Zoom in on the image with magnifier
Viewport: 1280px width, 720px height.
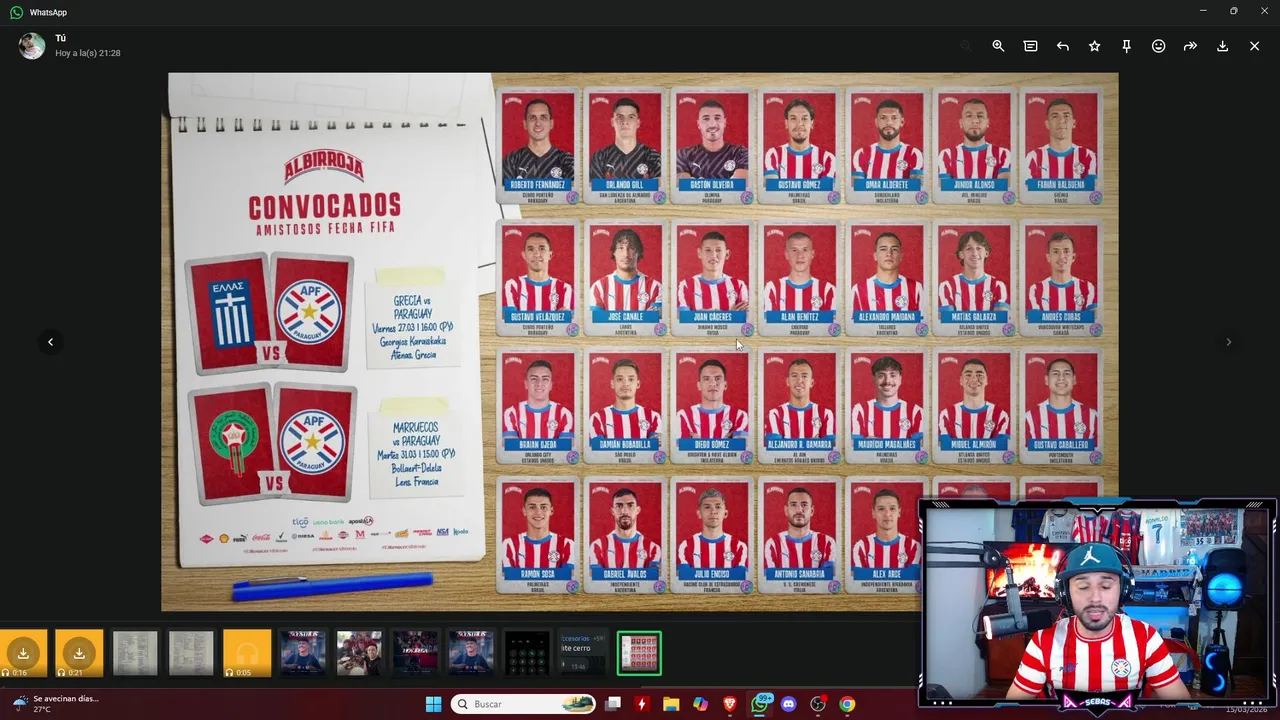tap(998, 46)
